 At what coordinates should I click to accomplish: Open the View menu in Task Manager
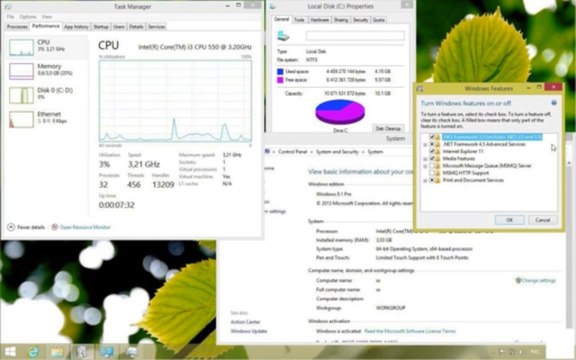coord(47,17)
